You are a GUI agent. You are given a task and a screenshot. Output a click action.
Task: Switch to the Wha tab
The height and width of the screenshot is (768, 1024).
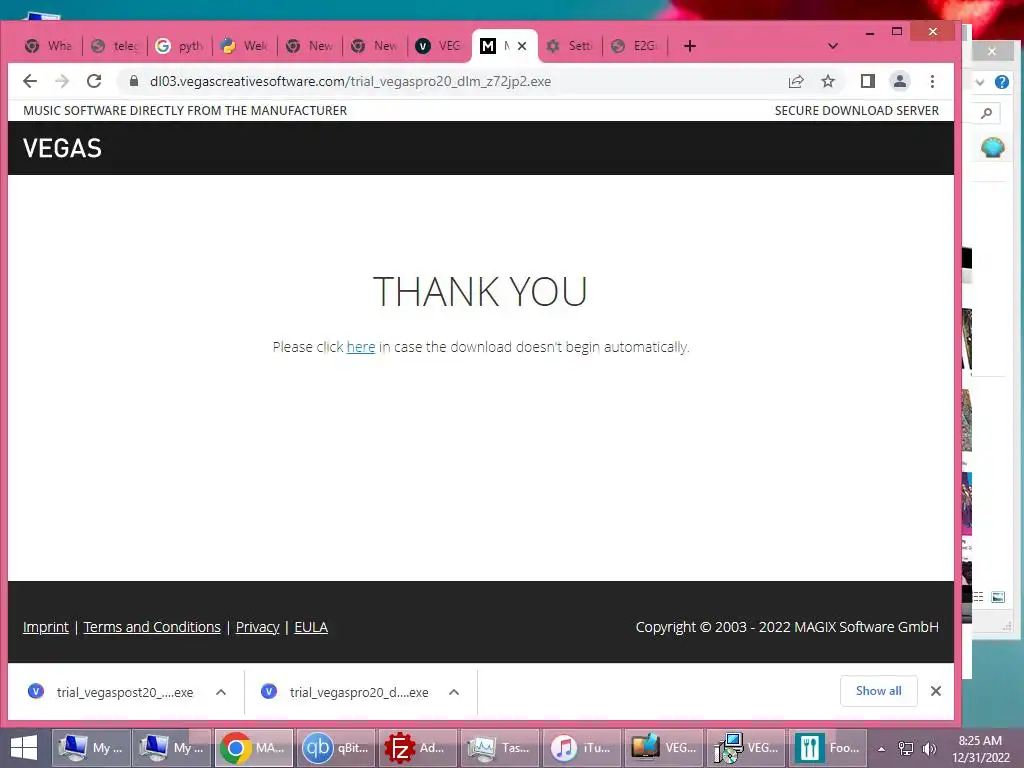[50, 46]
